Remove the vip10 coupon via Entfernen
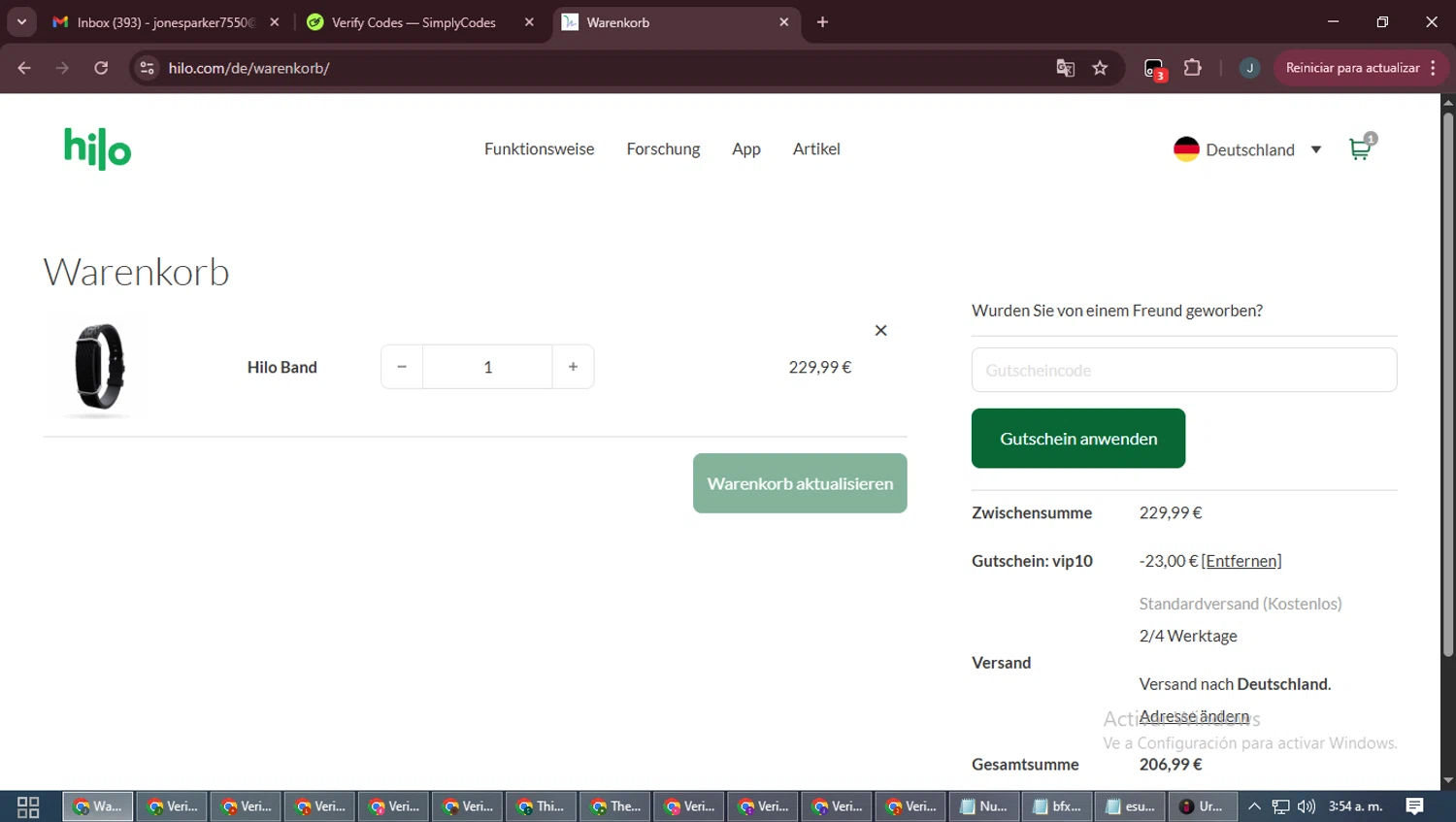 point(1241,561)
